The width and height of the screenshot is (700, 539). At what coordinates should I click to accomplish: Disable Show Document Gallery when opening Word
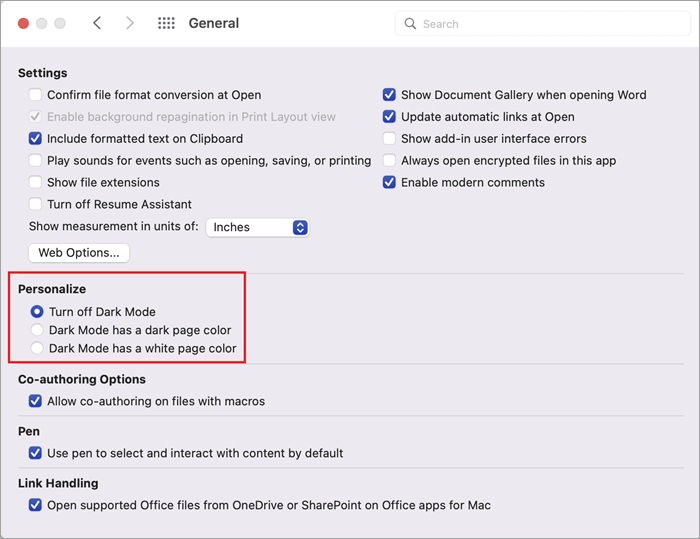click(390, 95)
